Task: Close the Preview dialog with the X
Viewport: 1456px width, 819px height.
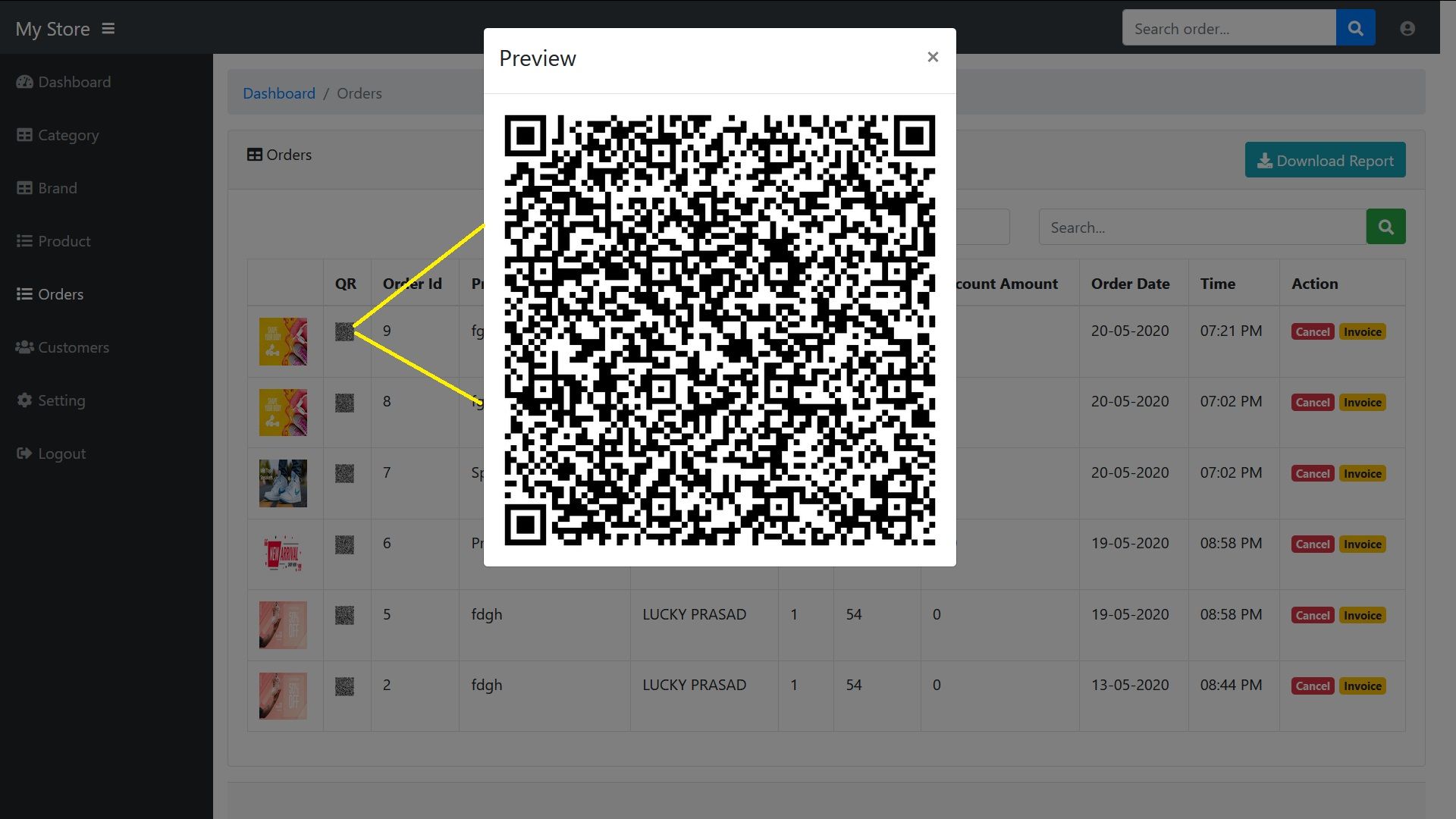Action: coord(933,57)
